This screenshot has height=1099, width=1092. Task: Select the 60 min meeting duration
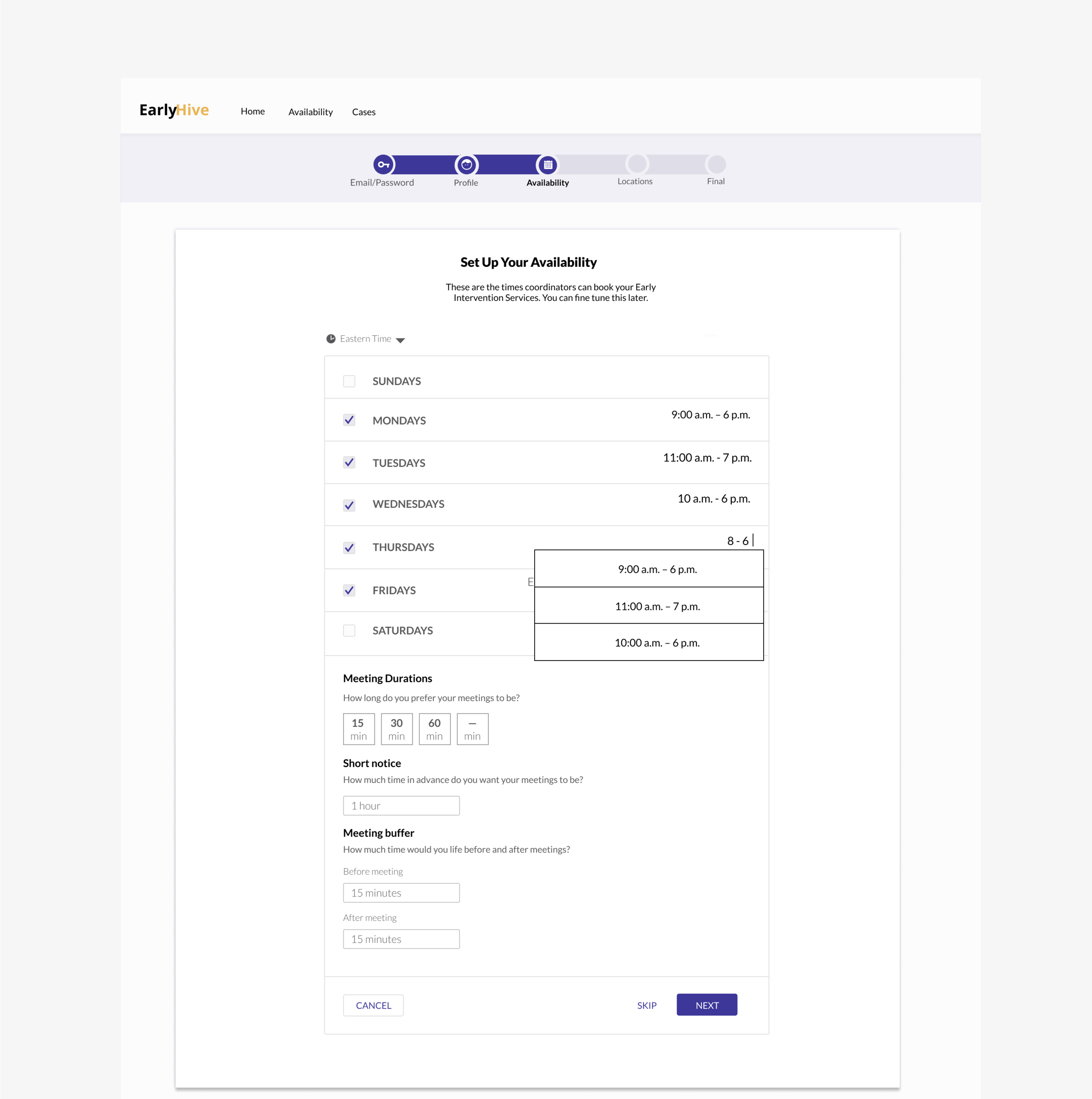click(x=435, y=729)
